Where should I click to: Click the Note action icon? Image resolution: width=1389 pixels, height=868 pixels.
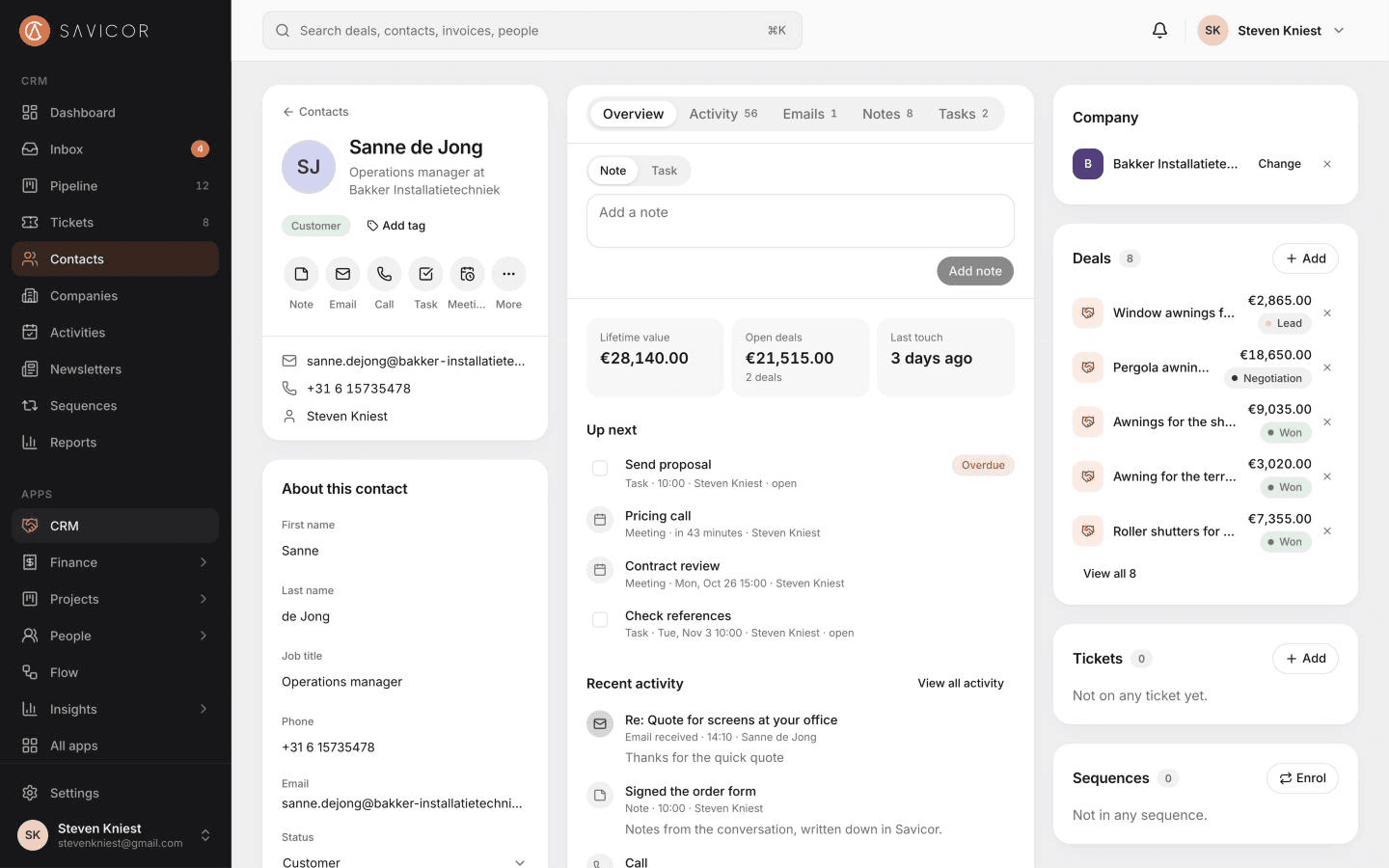[x=301, y=274]
